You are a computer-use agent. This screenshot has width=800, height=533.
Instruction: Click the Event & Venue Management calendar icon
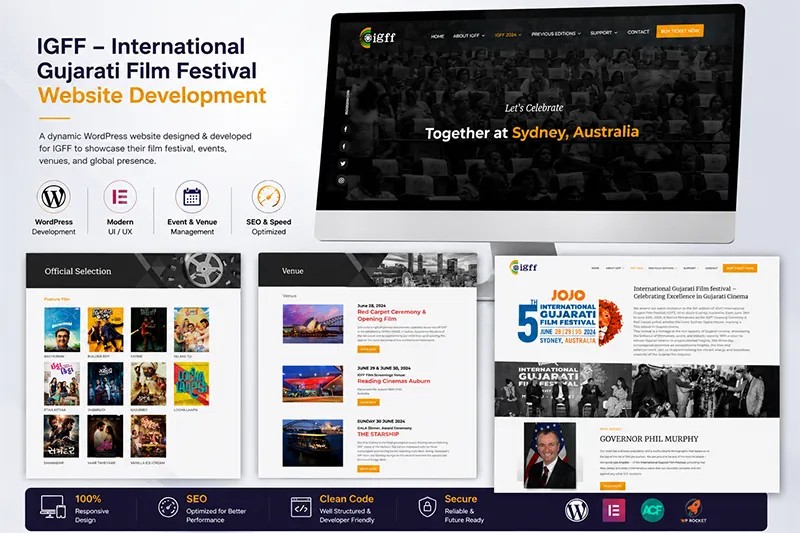click(192, 197)
